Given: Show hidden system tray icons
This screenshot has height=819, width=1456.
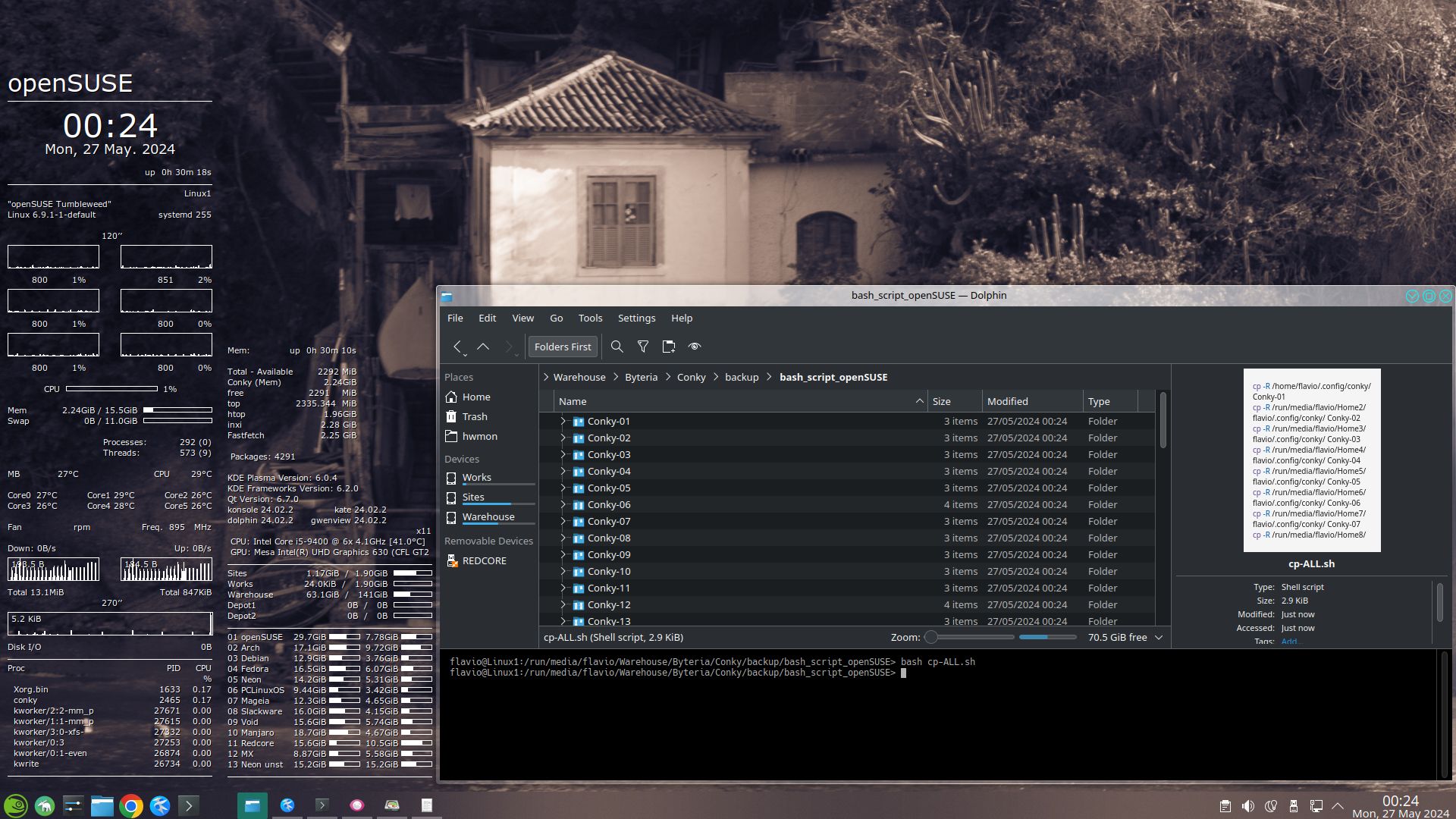Looking at the screenshot, I should coord(1338,806).
